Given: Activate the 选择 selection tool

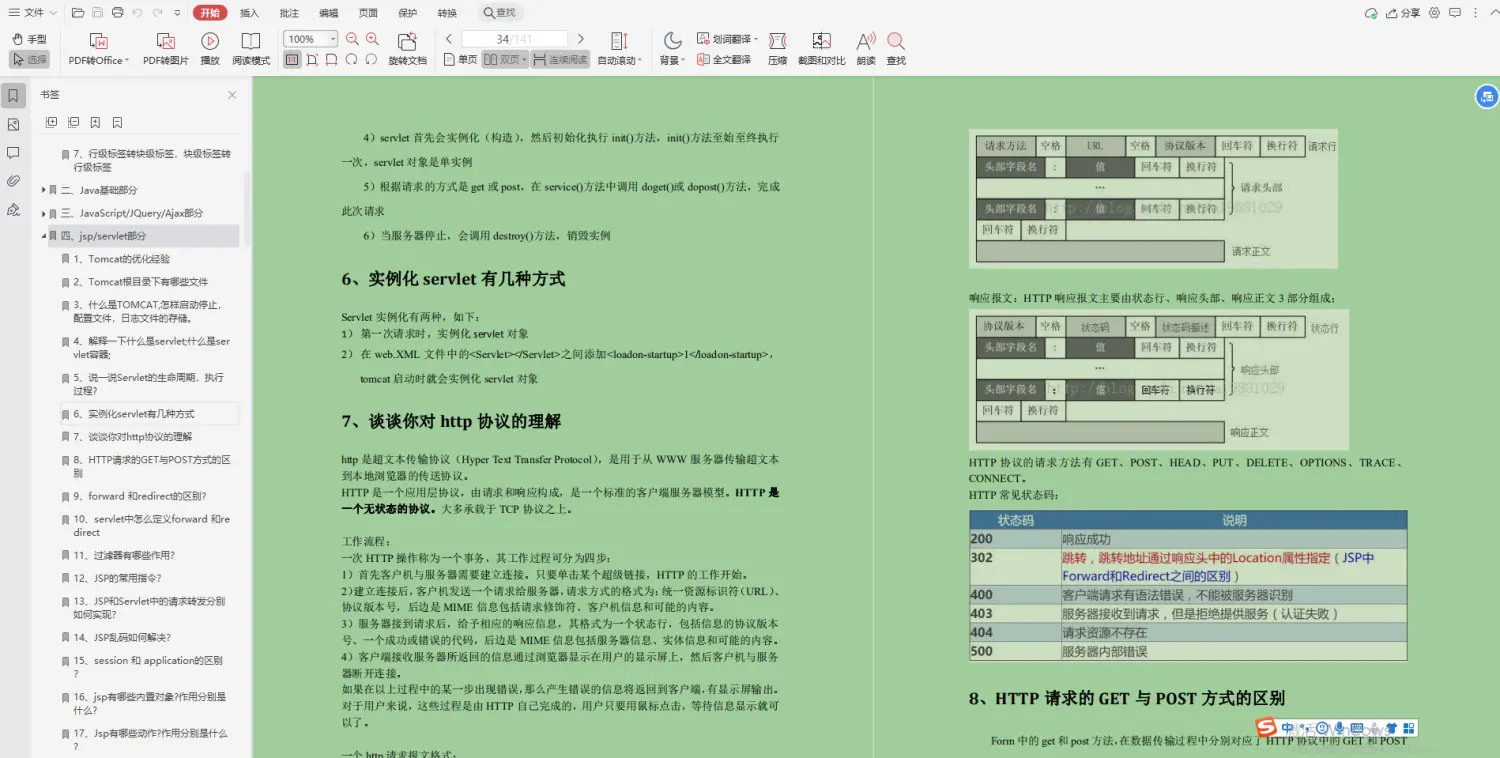Looking at the screenshot, I should point(29,60).
